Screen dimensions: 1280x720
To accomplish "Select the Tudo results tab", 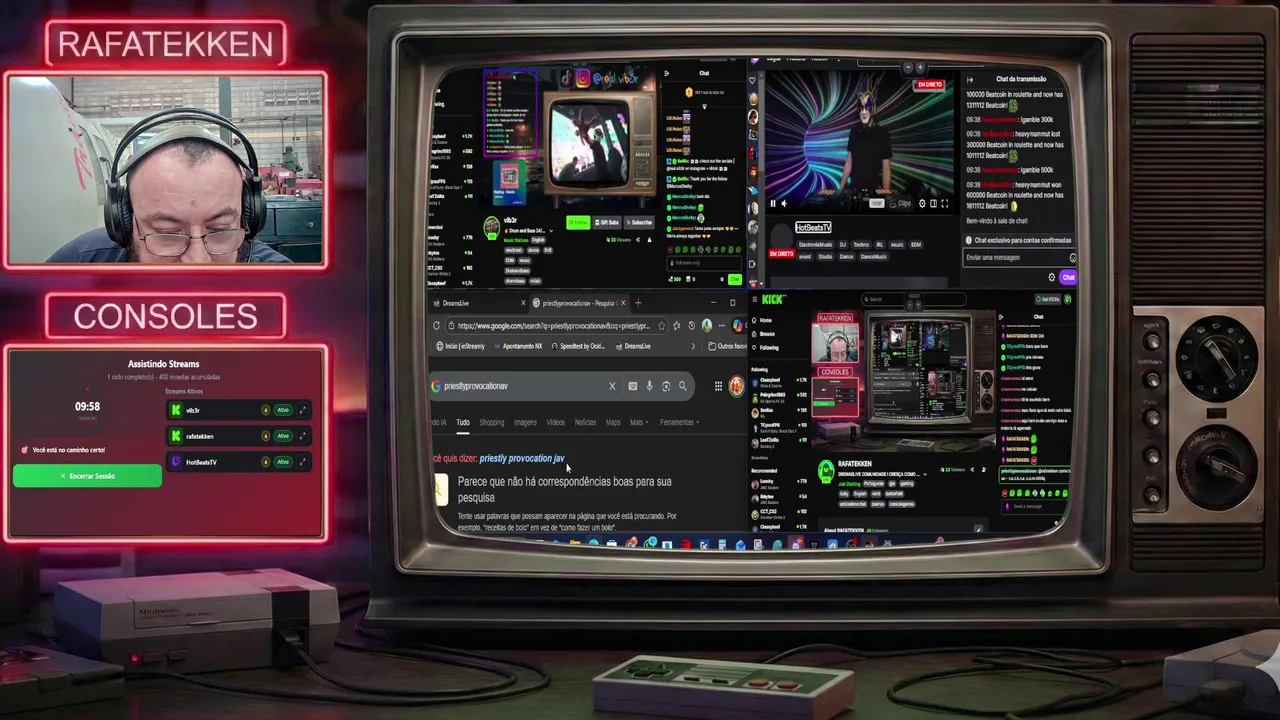I will point(463,422).
